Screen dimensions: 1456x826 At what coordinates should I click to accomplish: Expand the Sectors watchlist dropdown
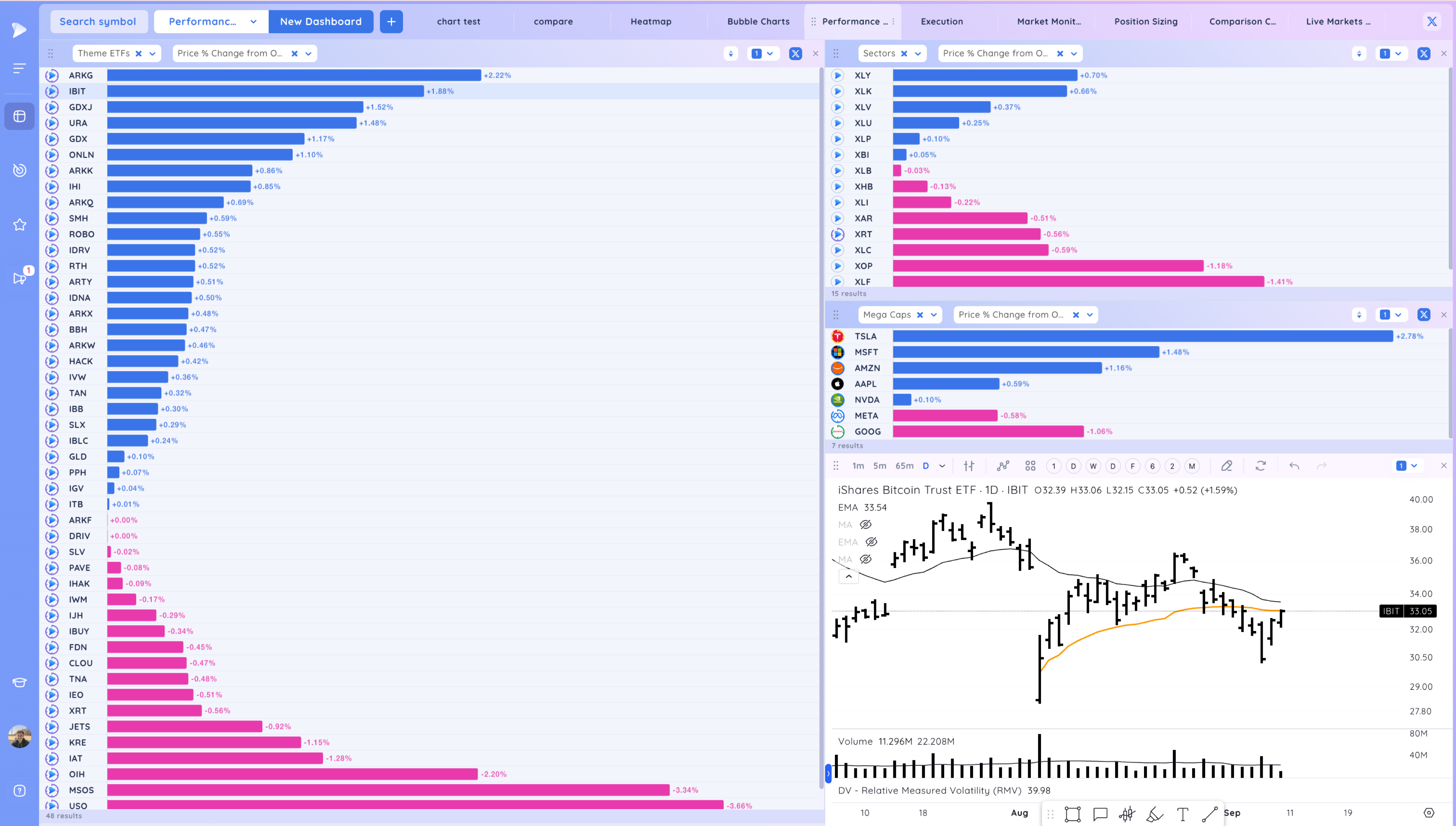point(918,53)
